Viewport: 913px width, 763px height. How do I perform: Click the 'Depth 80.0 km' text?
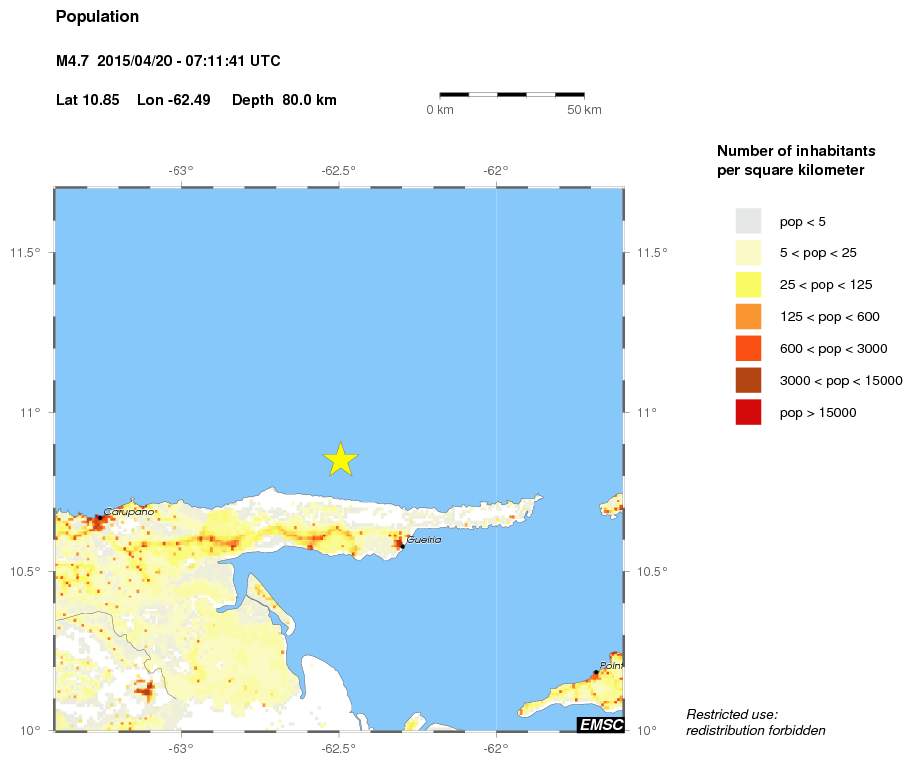coord(284,101)
